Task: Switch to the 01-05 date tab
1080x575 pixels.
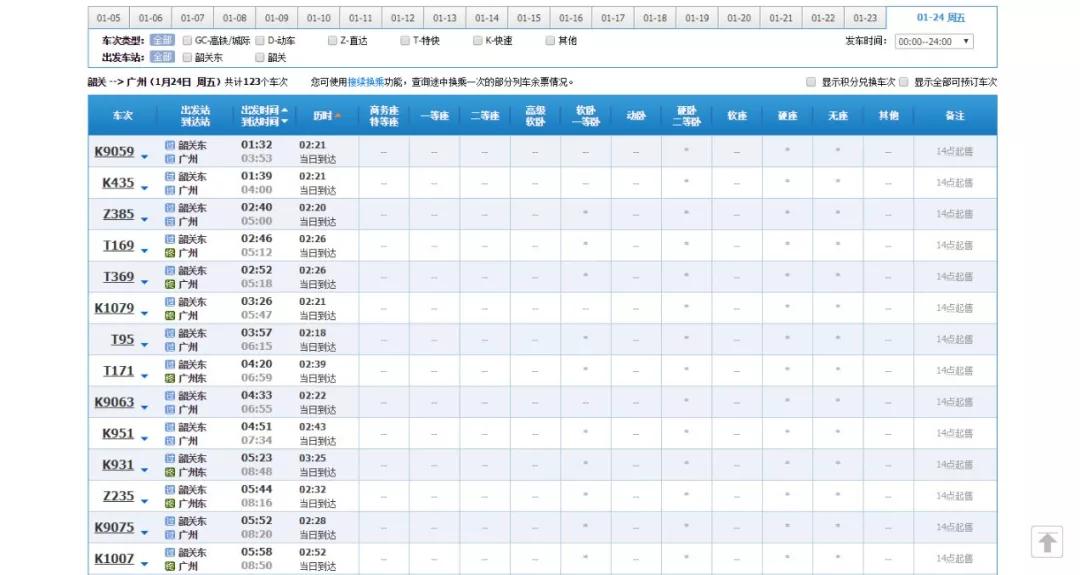Action: click(108, 18)
